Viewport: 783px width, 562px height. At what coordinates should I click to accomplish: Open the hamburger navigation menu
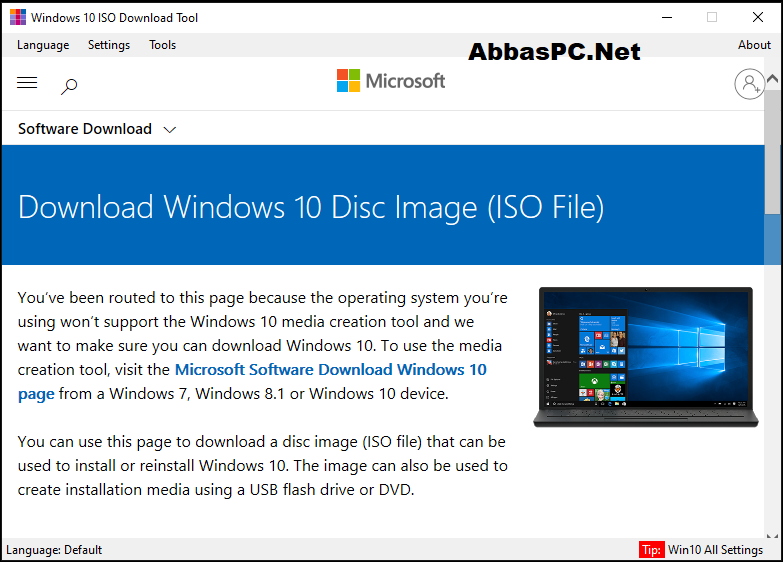(27, 82)
